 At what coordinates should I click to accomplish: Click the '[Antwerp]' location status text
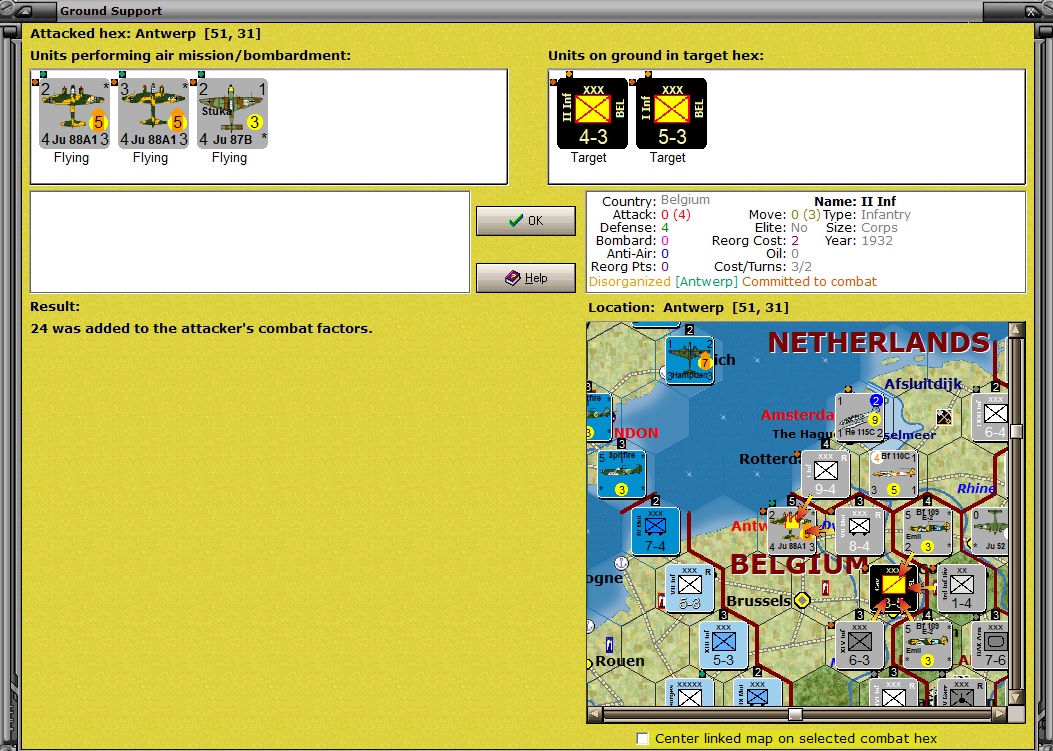[x=706, y=281]
